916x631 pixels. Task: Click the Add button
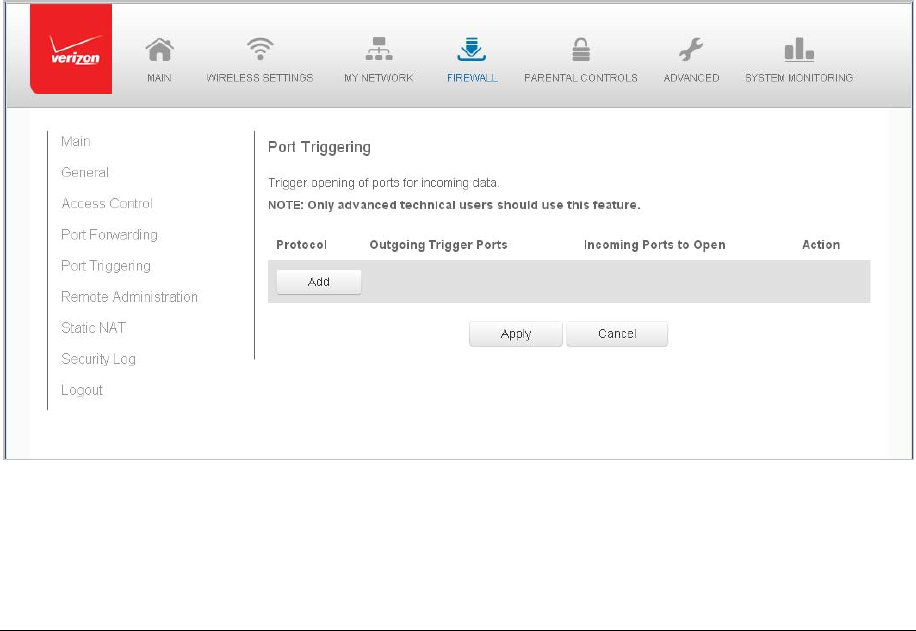click(319, 282)
